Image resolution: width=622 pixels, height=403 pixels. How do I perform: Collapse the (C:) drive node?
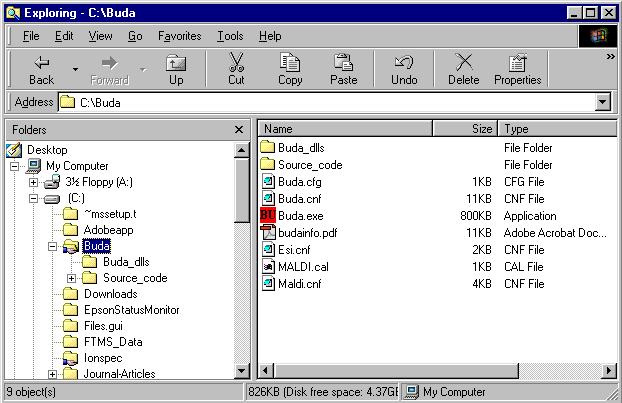(x=33, y=198)
